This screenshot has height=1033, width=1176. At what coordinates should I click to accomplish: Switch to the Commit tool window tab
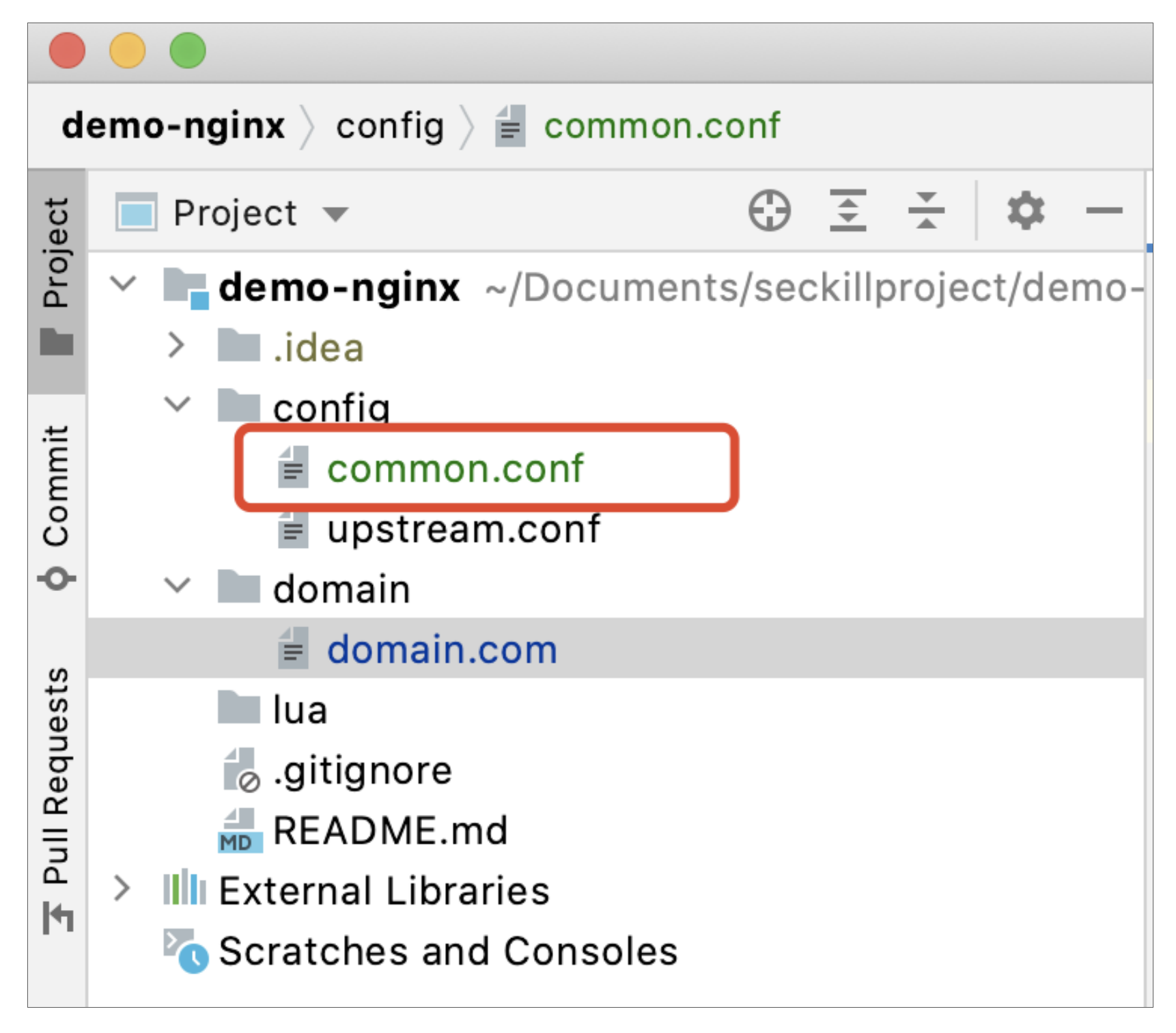[56, 506]
